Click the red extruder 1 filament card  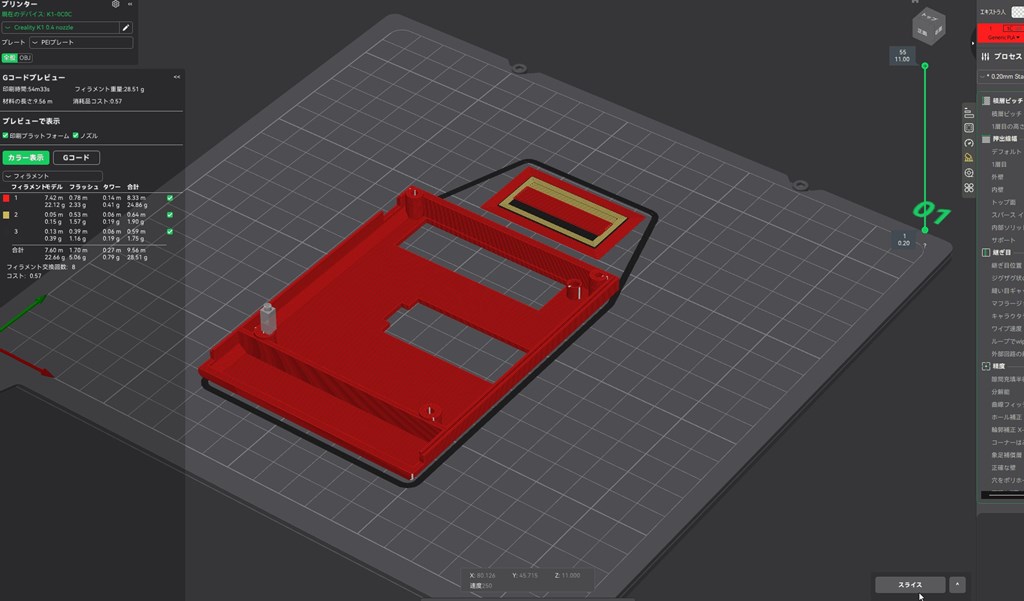pyautogui.click(x=1000, y=33)
